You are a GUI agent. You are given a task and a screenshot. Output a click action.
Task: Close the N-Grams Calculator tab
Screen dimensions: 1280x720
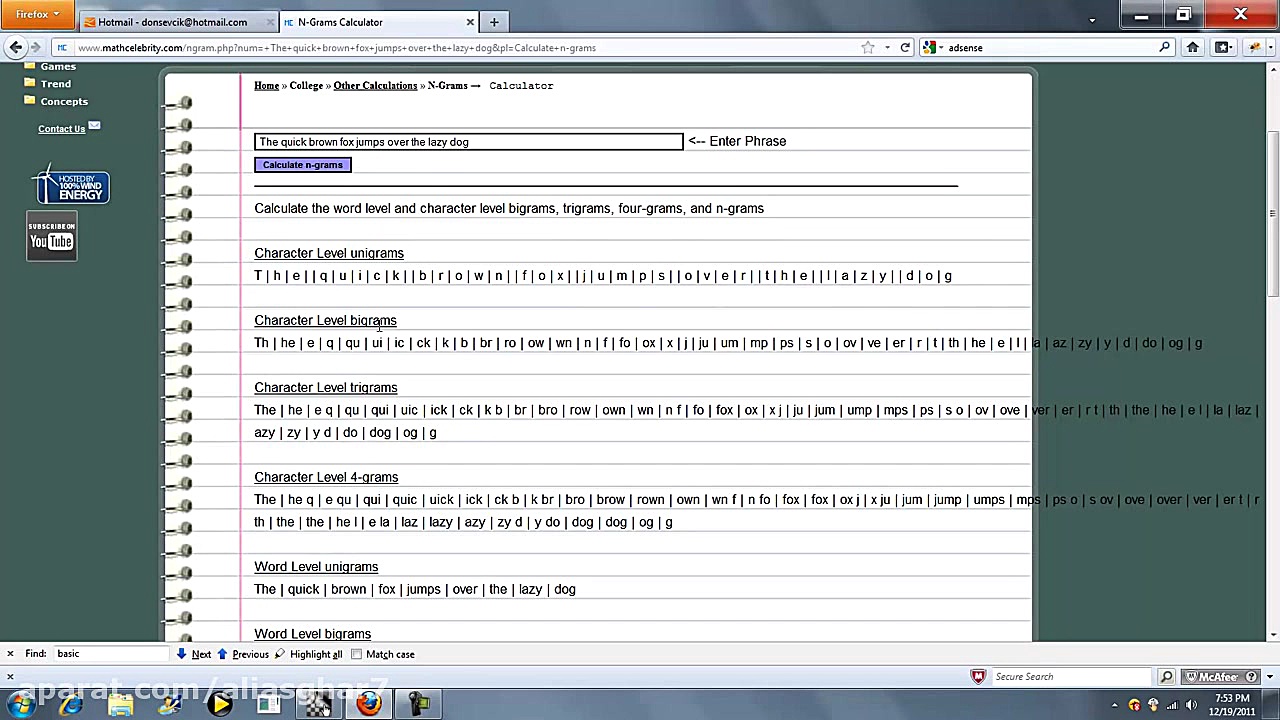click(470, 22)
